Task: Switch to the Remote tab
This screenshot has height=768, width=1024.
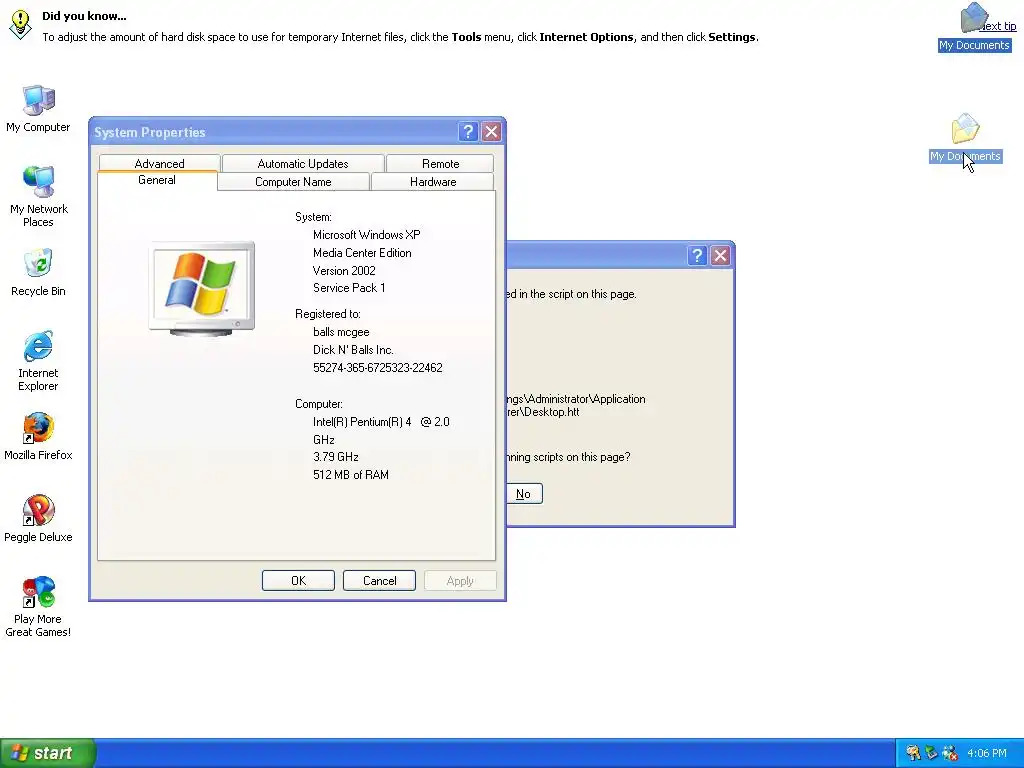Action: (x=440, y=163)
